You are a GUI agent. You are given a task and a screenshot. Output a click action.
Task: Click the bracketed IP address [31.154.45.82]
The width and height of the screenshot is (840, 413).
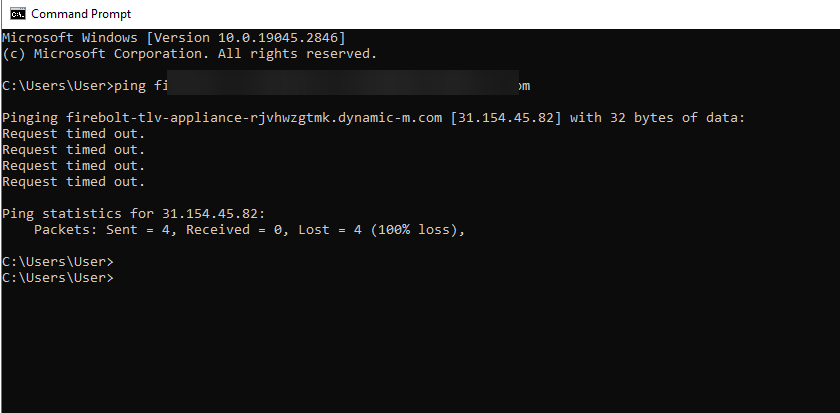[507, 118]
